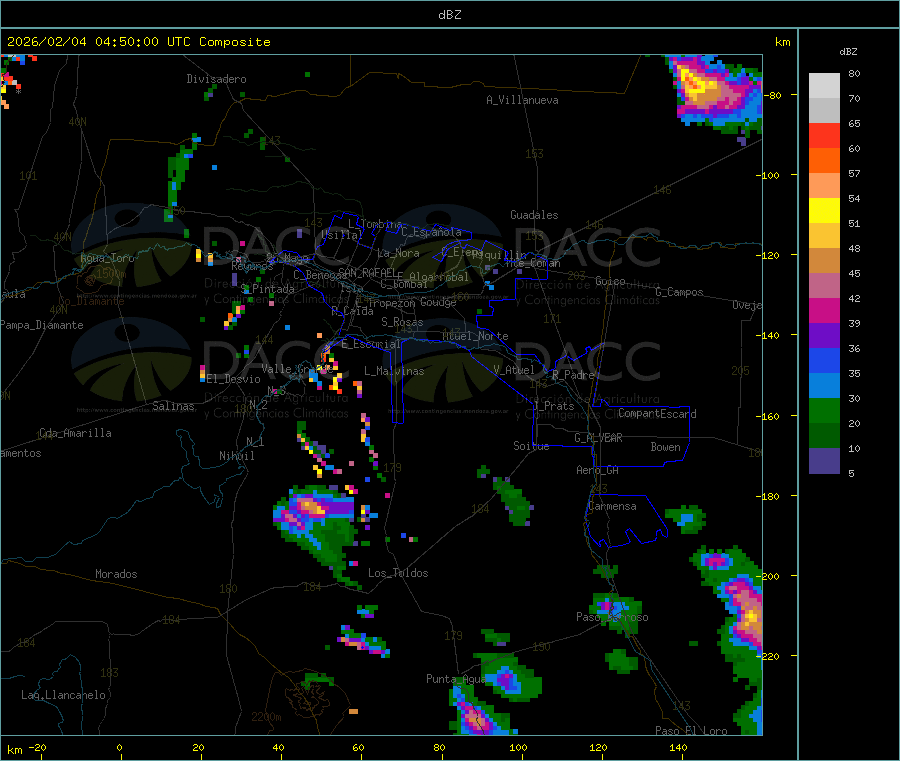Click the E_Escorial label

371,344
